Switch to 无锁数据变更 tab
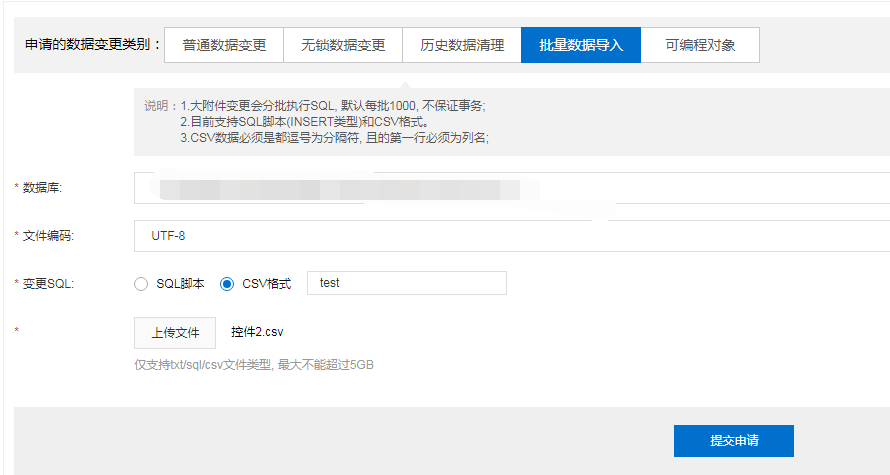 pos(343,45)
